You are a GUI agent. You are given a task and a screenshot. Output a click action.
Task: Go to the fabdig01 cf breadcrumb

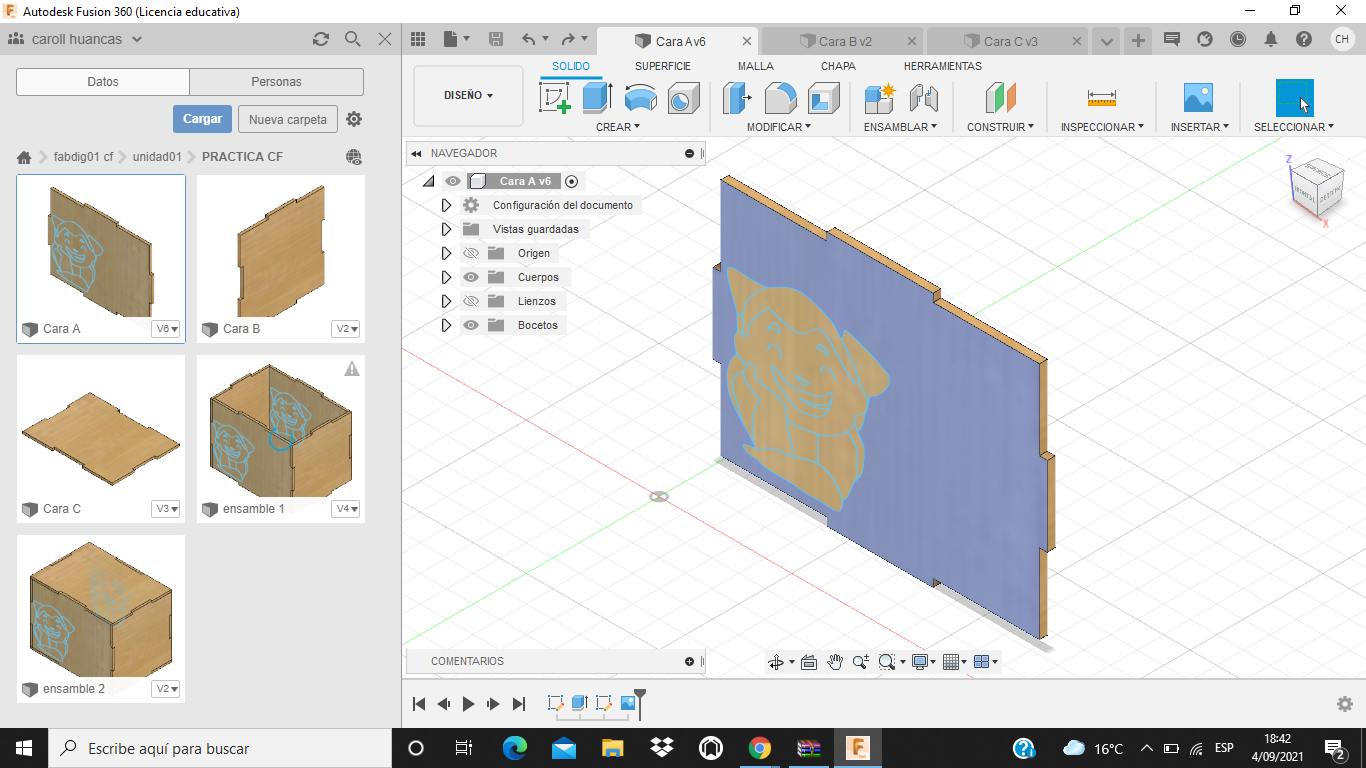click(x=83, y=157)
